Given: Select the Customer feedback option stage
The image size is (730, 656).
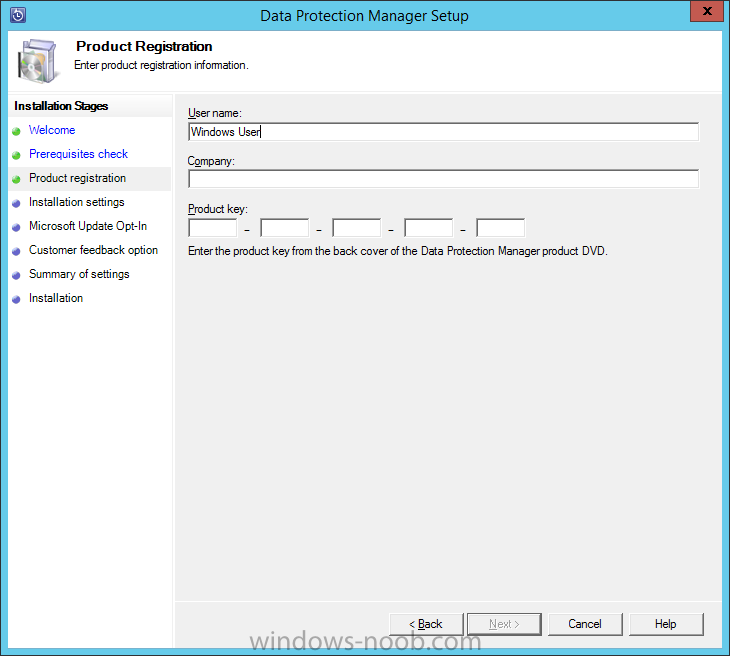Looking at the screenshot, I should tap(93, 250).
